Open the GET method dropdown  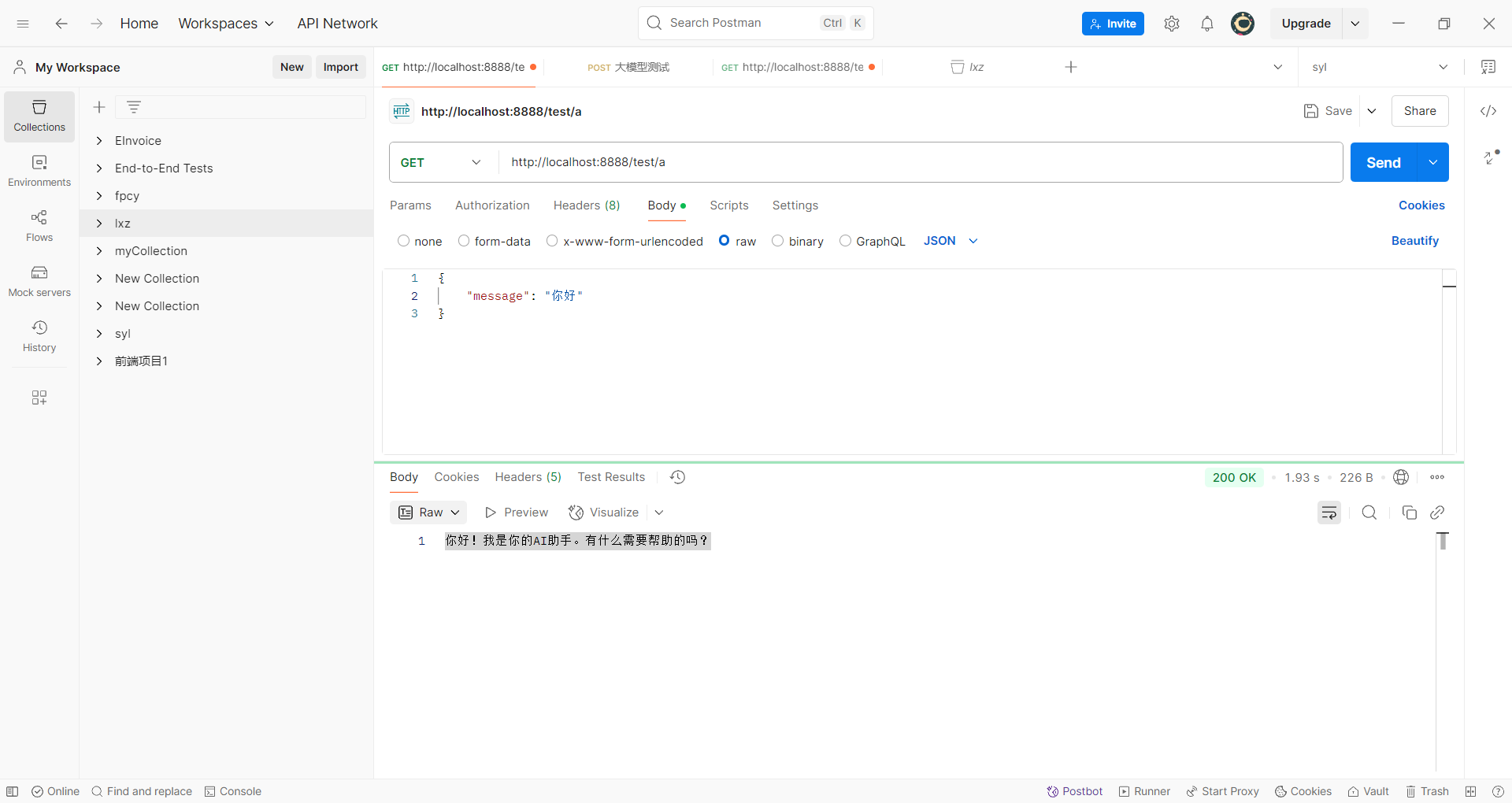click(x=443, y=162)
